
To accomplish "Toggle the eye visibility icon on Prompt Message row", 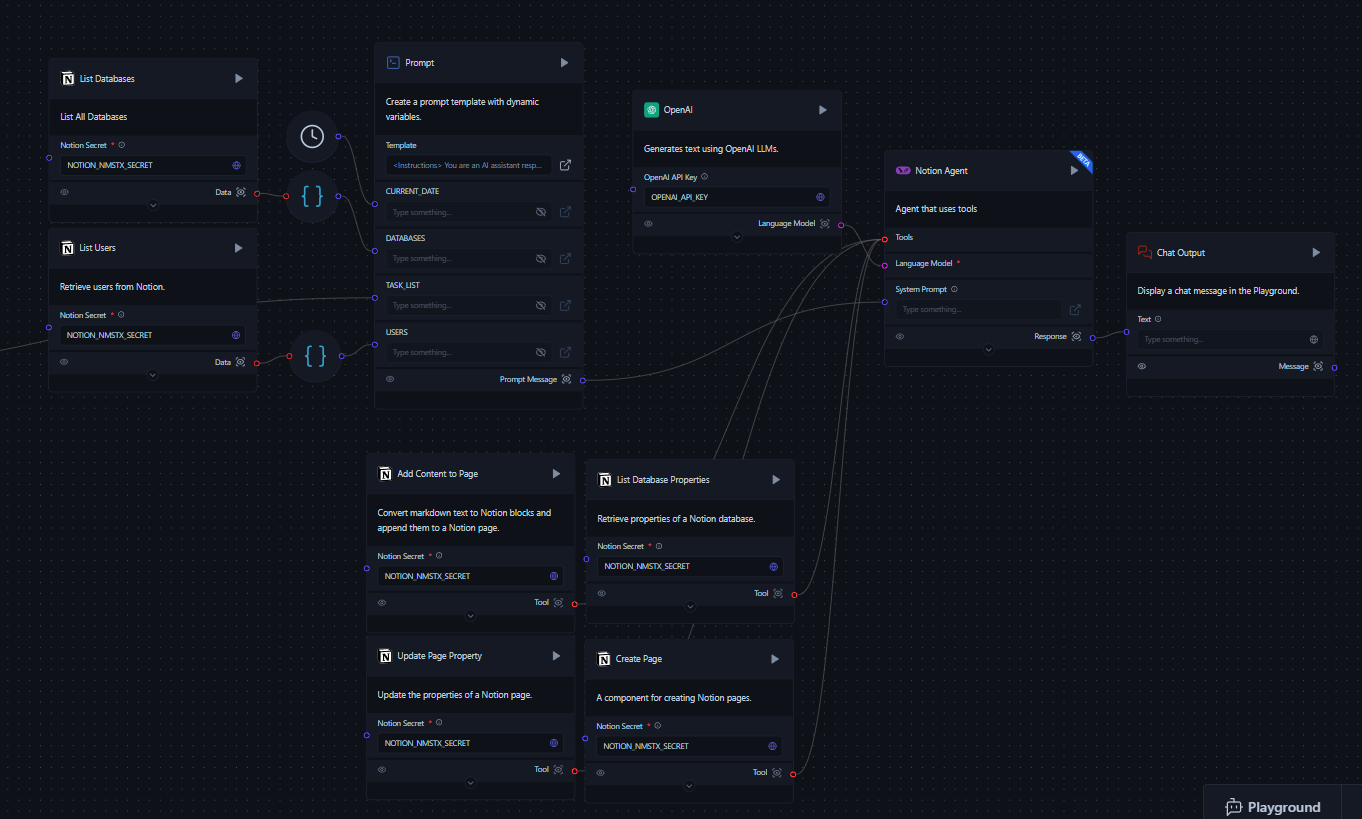I will [x=390, y=378].
